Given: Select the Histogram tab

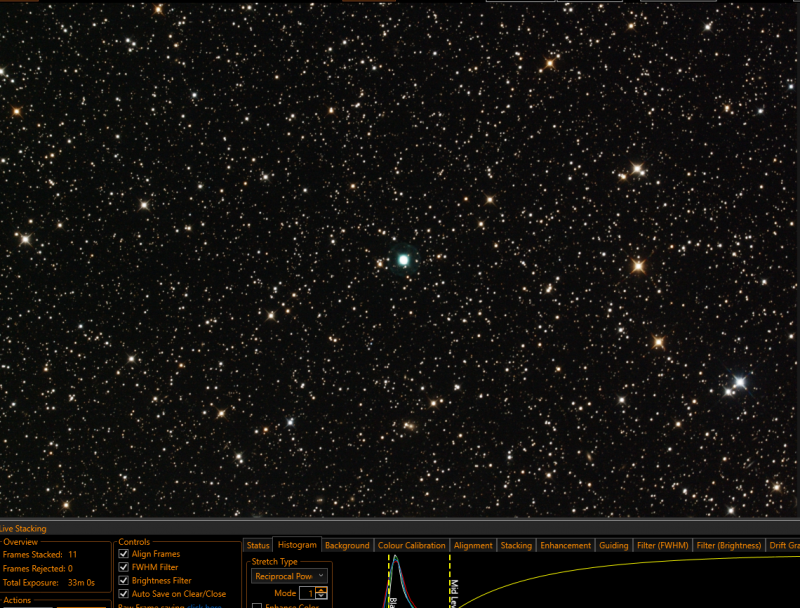Looking at the screenshot, I should click(x=297, y=545).
